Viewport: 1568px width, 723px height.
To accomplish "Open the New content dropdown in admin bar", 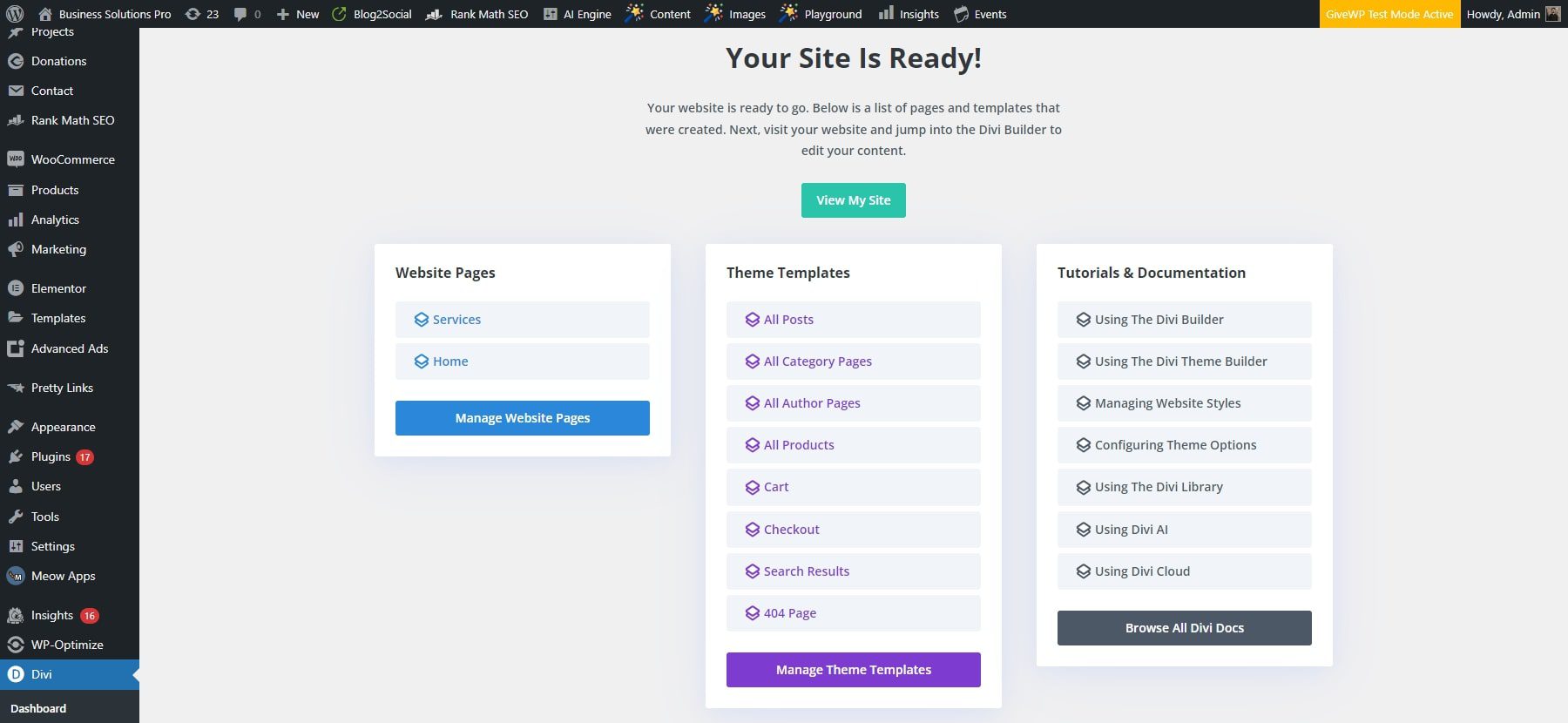I will pos(298,14).
